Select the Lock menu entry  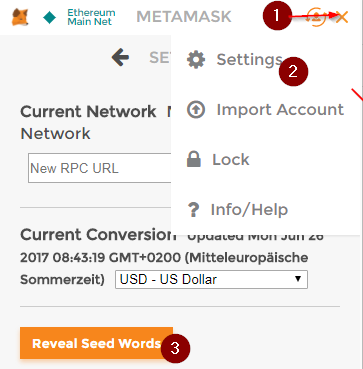(x=231, y=159)
